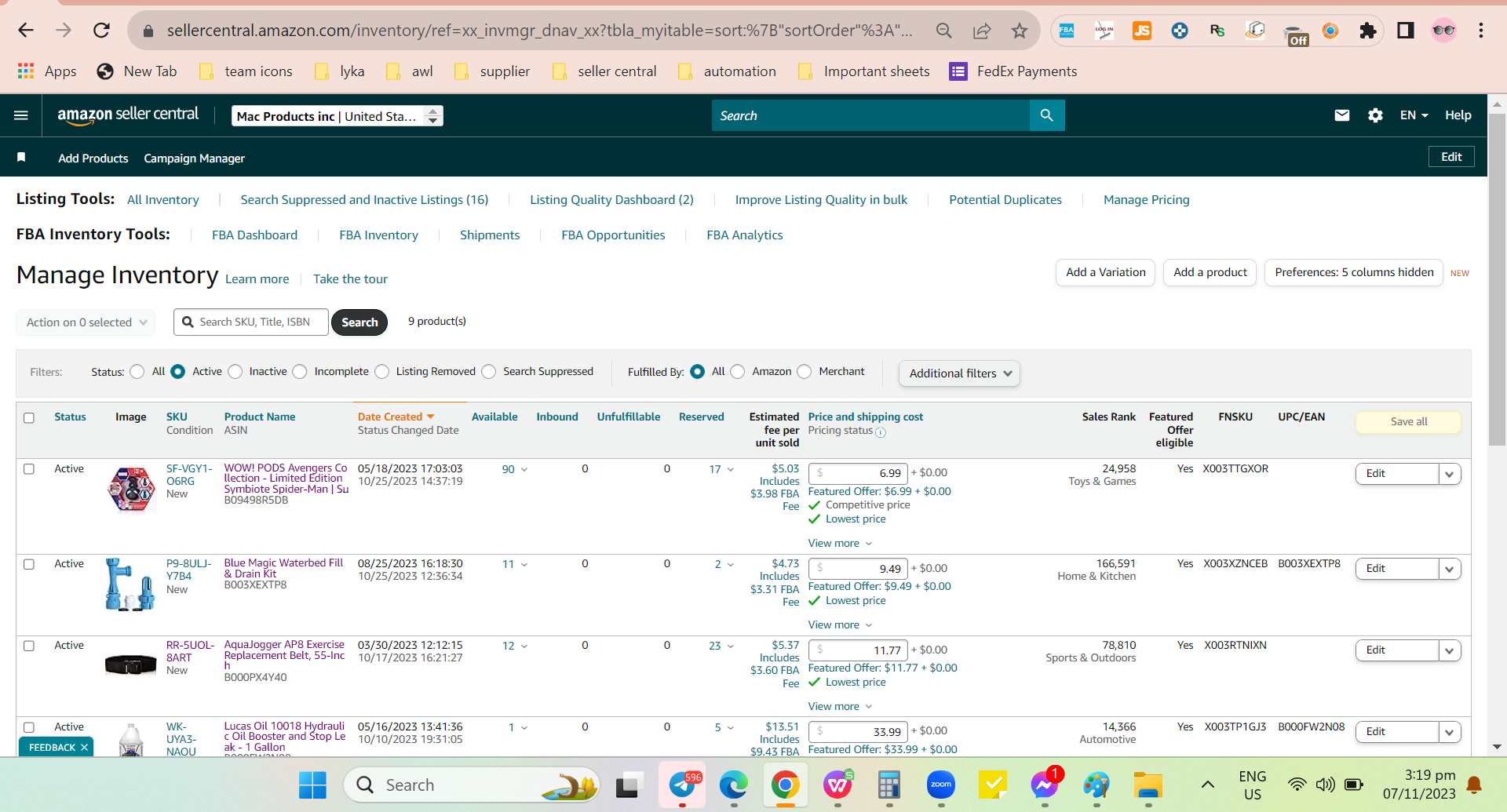Open Microsoft Edge from the taskbar
Screen dimensions: 1507x812
[x=733, y=785]
